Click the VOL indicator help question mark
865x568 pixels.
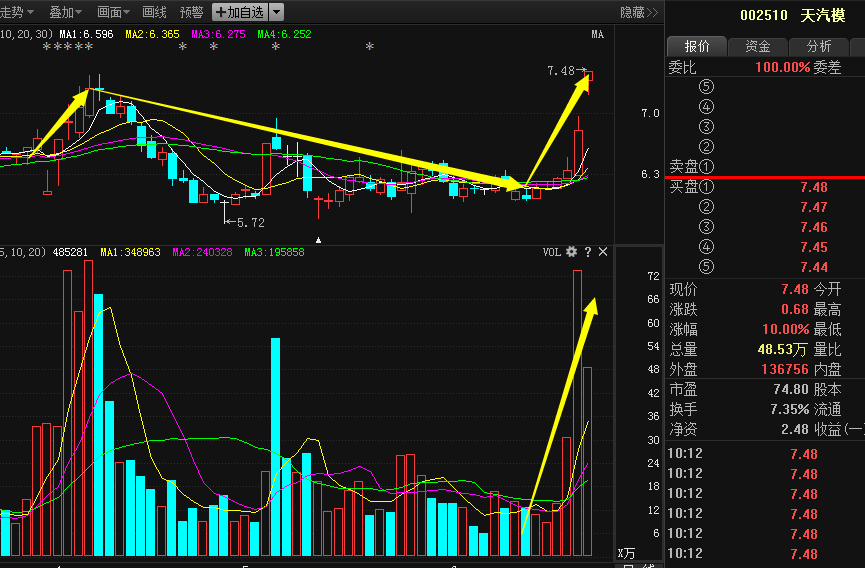pyautogui.click(x=588, y=252)
